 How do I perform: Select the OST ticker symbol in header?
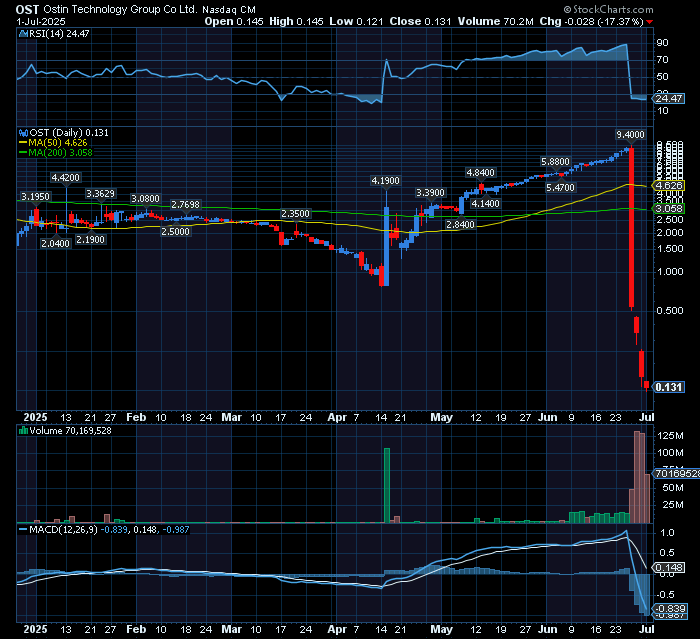coord(28,9)
